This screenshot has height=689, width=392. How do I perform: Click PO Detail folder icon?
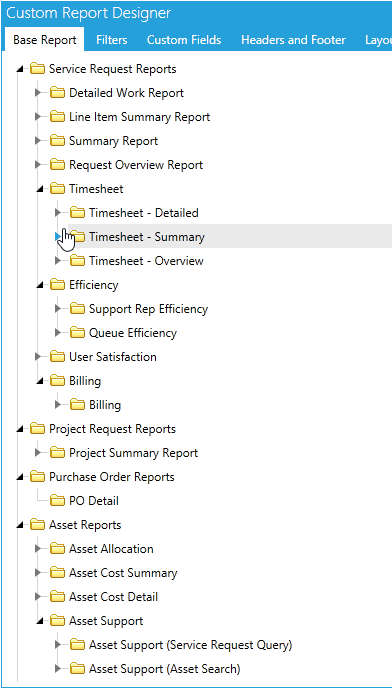click(57, 501)
